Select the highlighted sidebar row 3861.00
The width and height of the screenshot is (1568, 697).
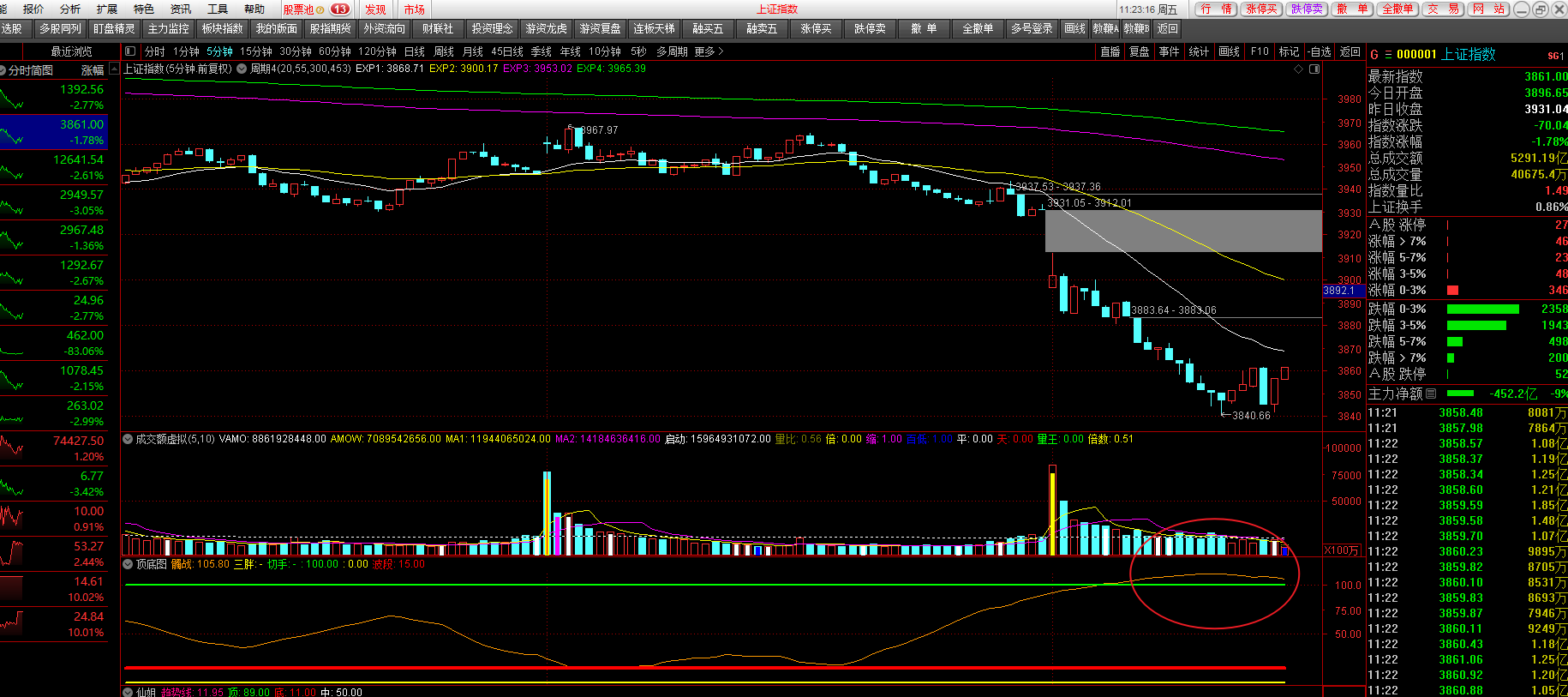click(x=53, y=132)
